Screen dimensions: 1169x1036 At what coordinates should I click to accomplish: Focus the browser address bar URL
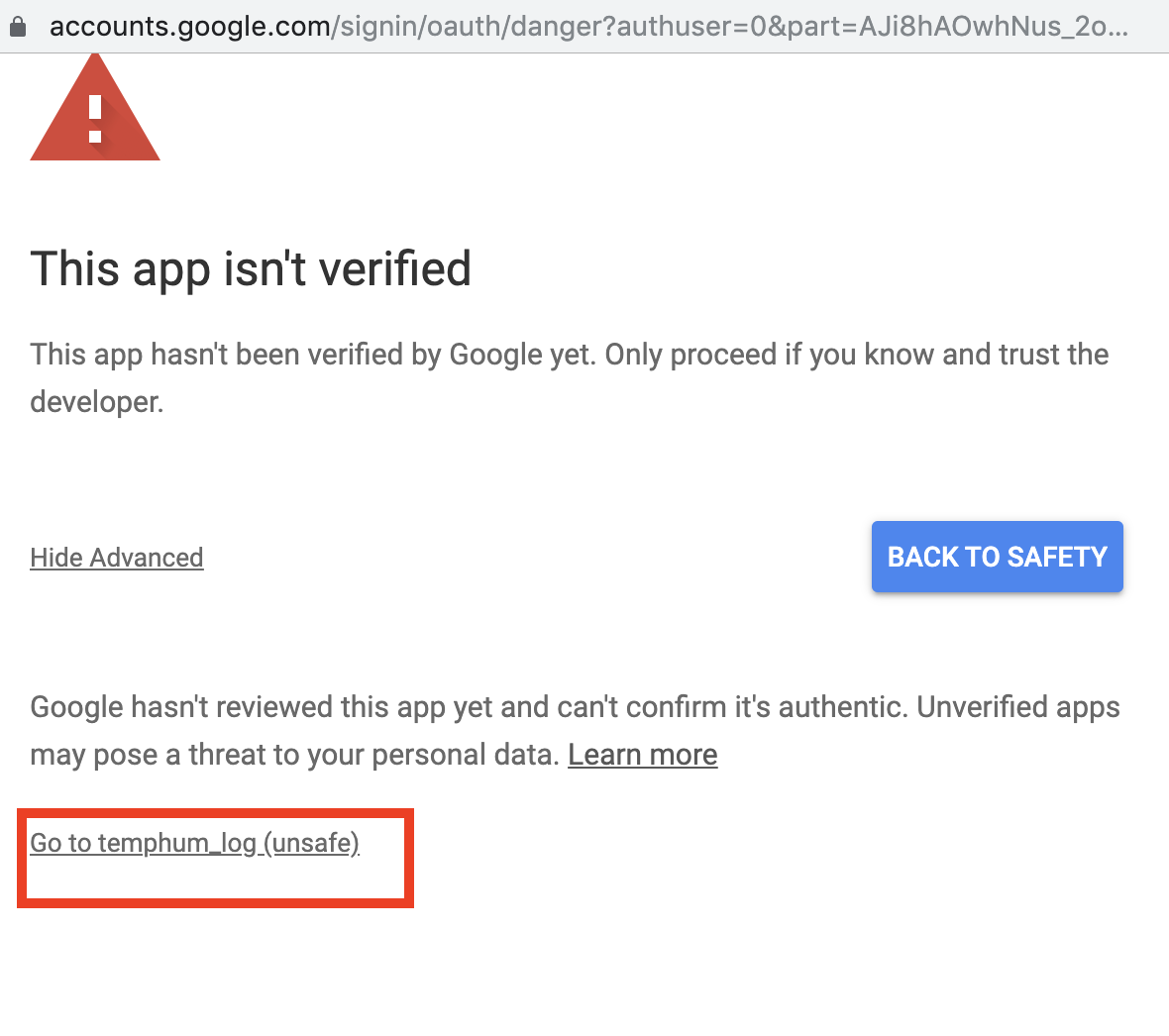589,27
